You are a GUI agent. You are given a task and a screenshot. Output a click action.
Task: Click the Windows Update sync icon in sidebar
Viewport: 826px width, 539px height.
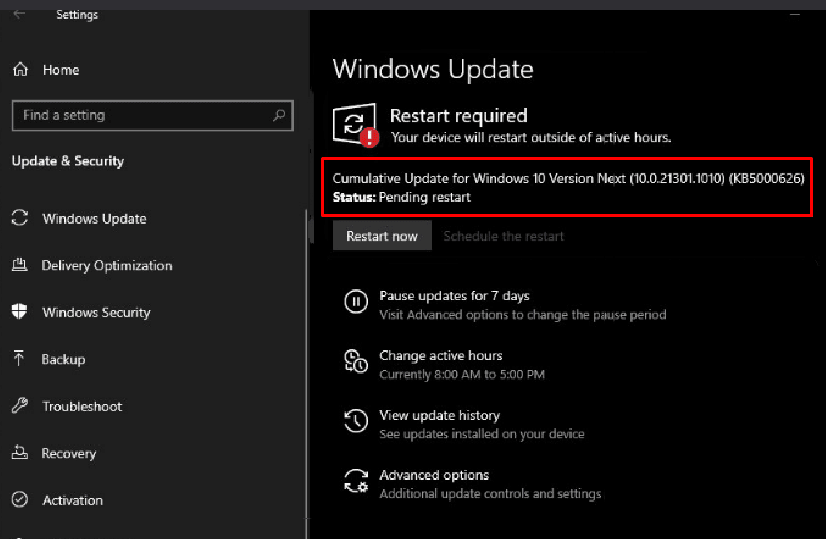coord(19,219)
